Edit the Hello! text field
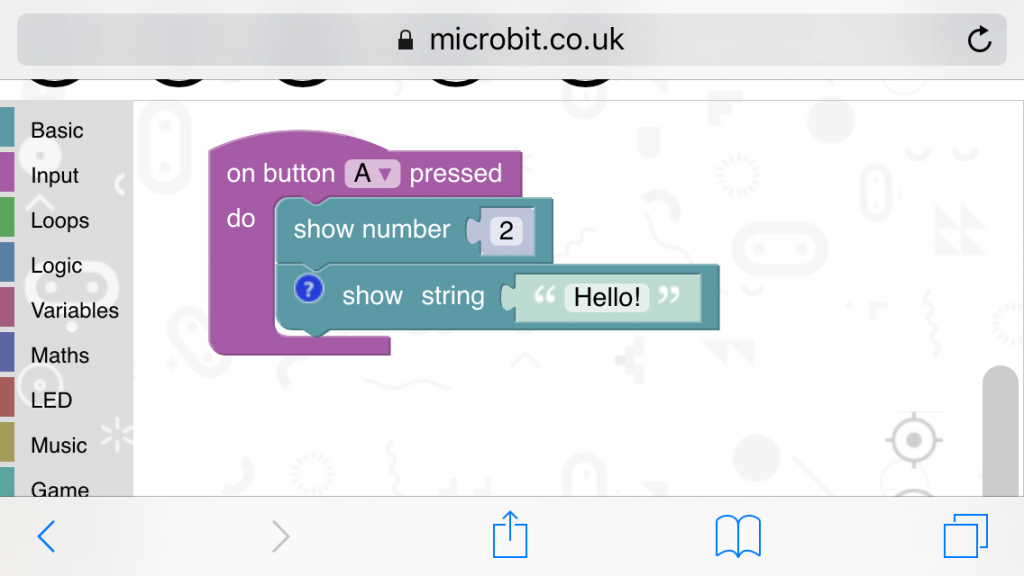 pos(607,297)
